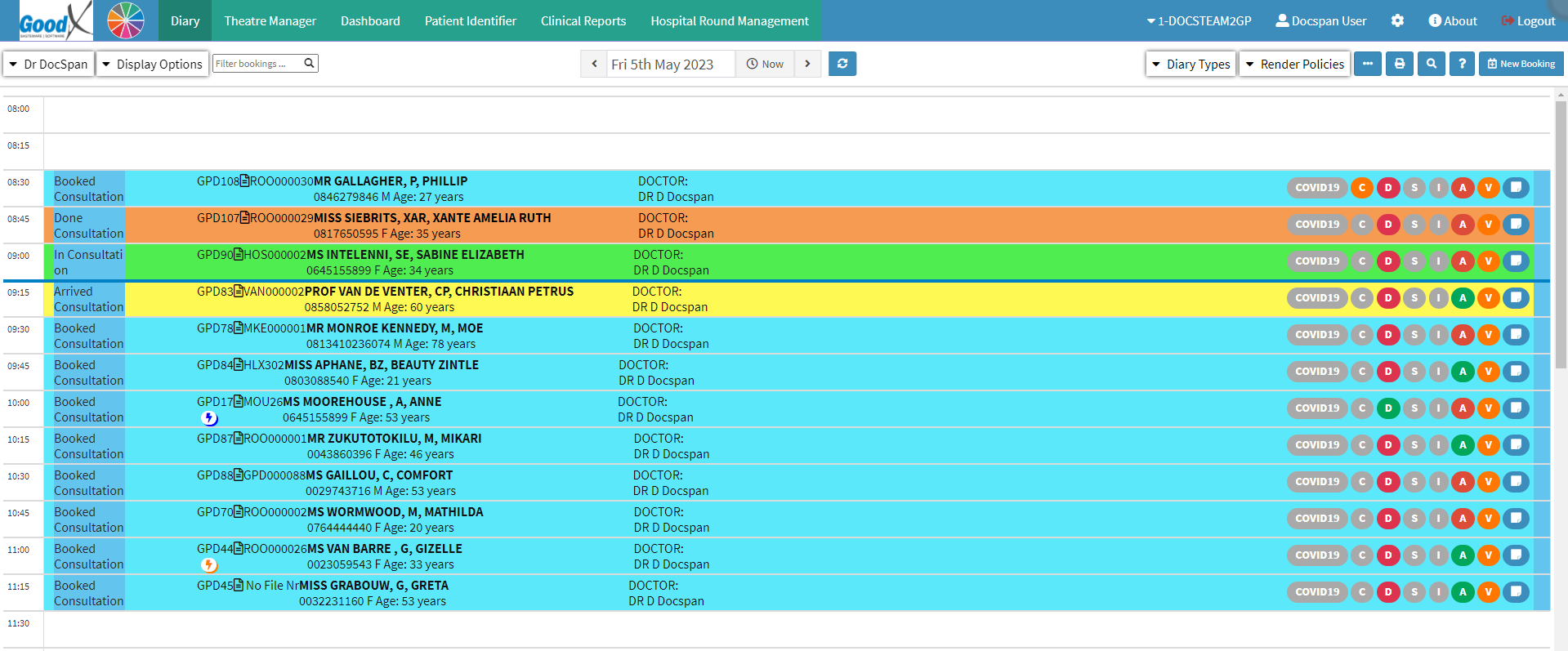Viewport: 1568px width, 651px height.
Task: Click the colorful wheel logo icon
Action: click(x=126, y=20)
